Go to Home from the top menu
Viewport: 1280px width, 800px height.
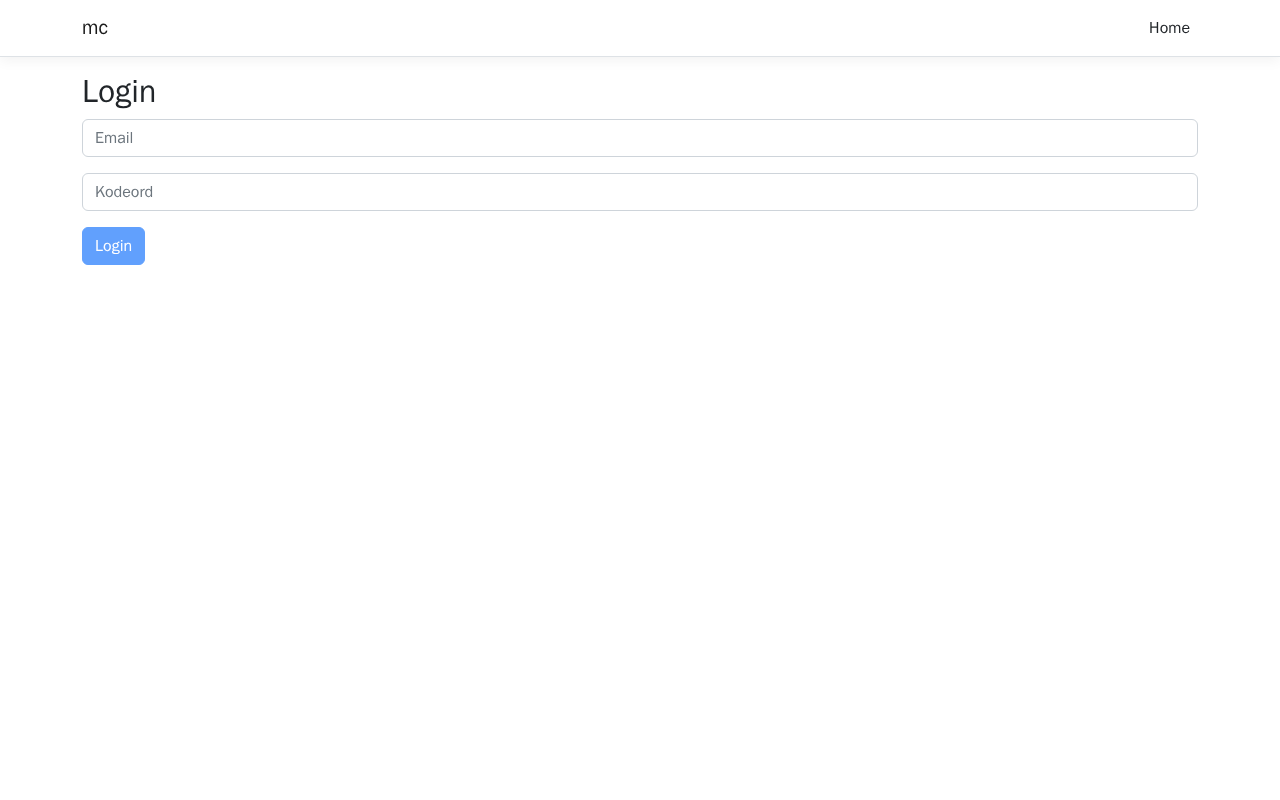[x=1169, y=28]
